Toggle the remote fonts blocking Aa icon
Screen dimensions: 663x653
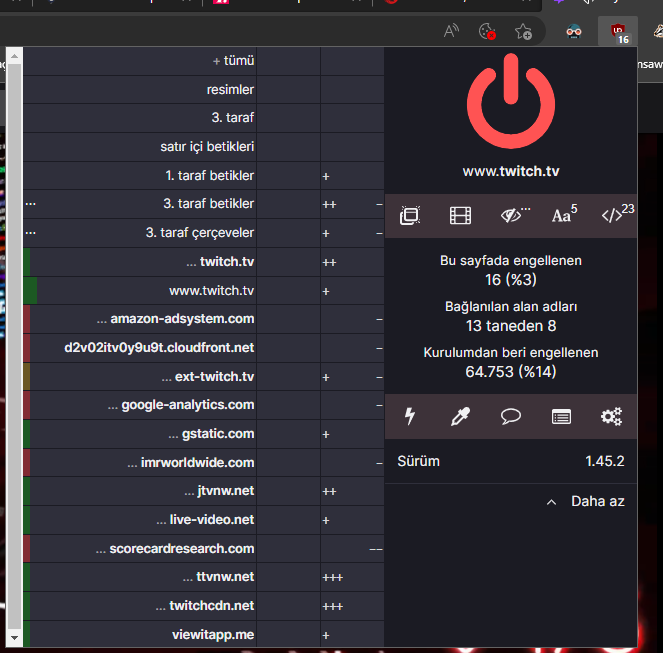pos(564,214)
